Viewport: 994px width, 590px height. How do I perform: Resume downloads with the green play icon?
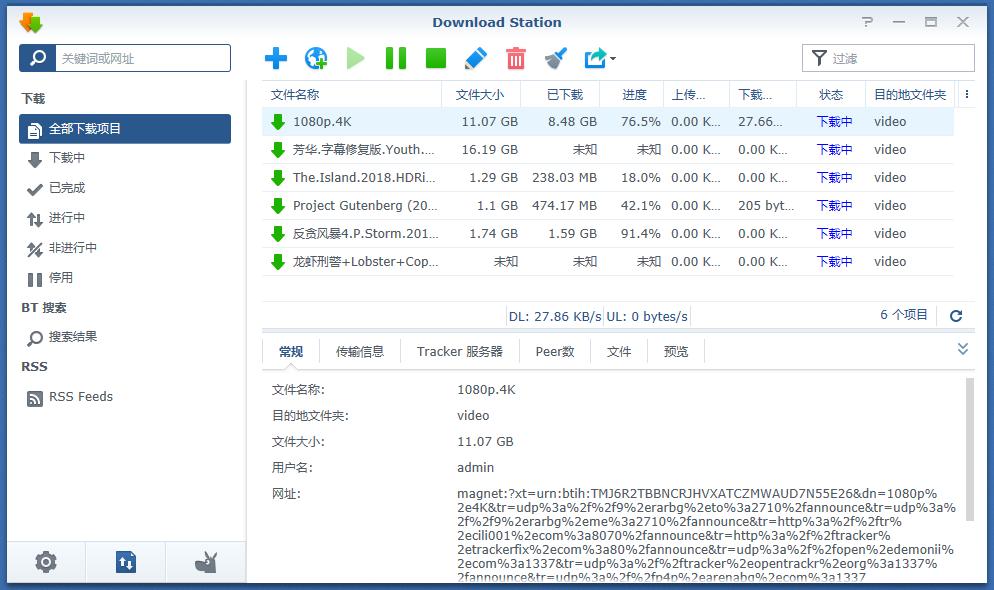356,58
